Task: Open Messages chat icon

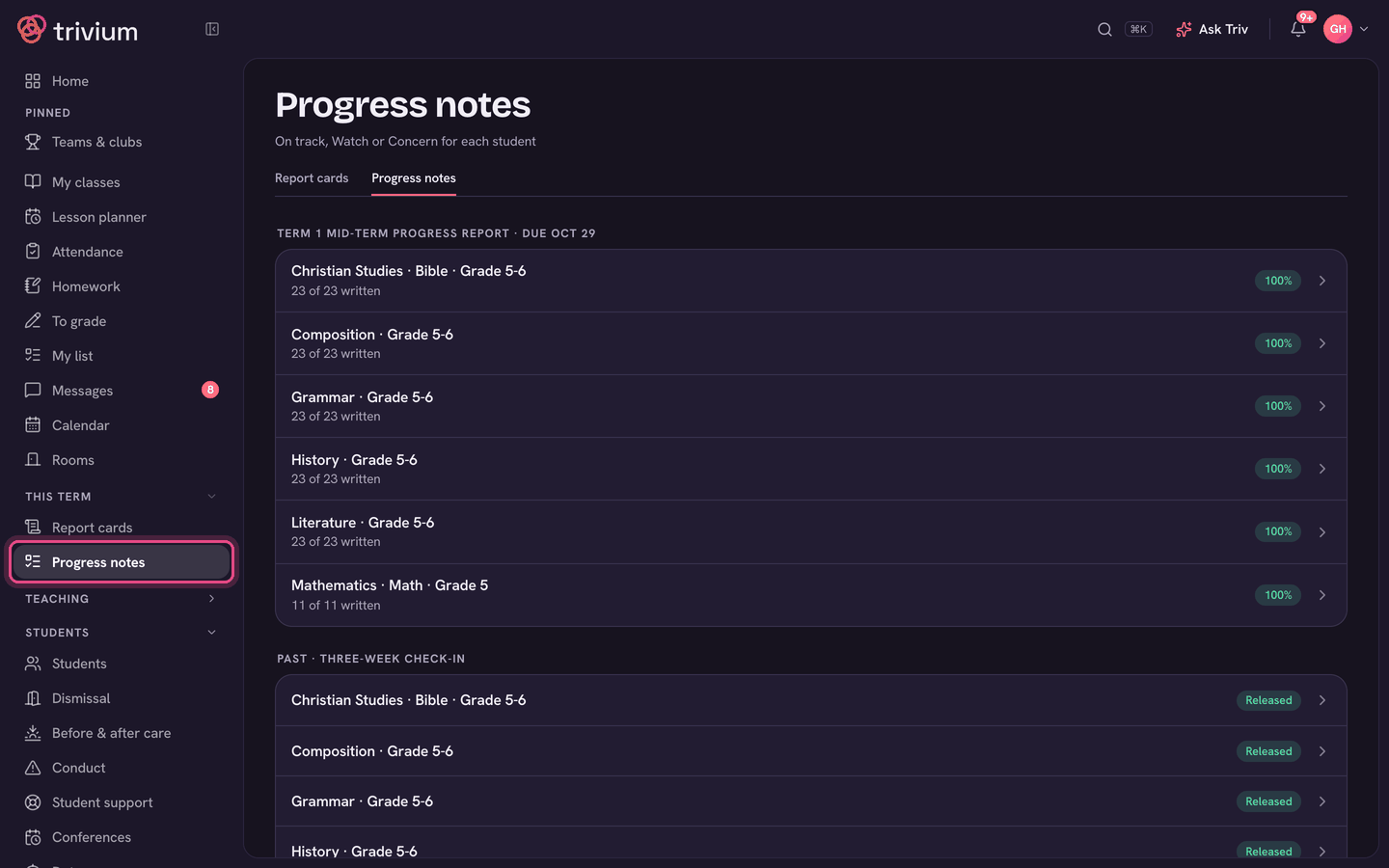Action: click(33, 391)
